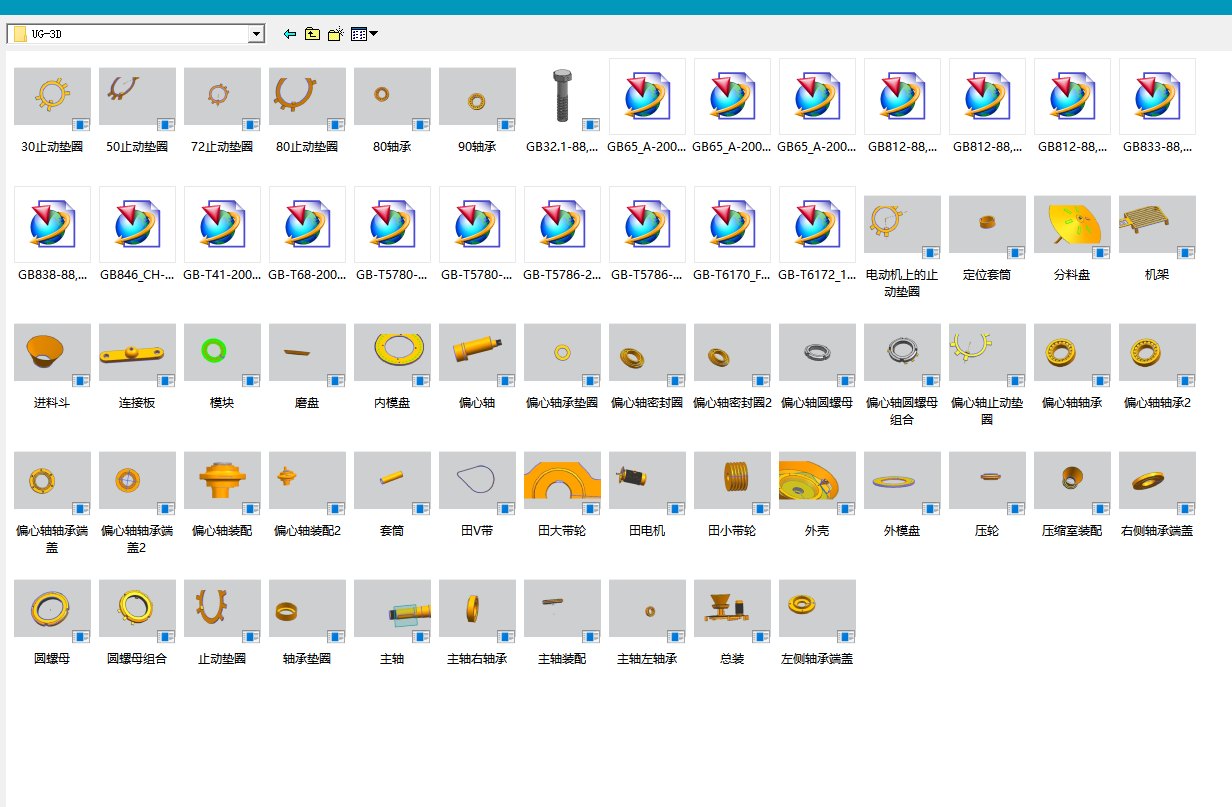Create a new folder

pos(336,34)
